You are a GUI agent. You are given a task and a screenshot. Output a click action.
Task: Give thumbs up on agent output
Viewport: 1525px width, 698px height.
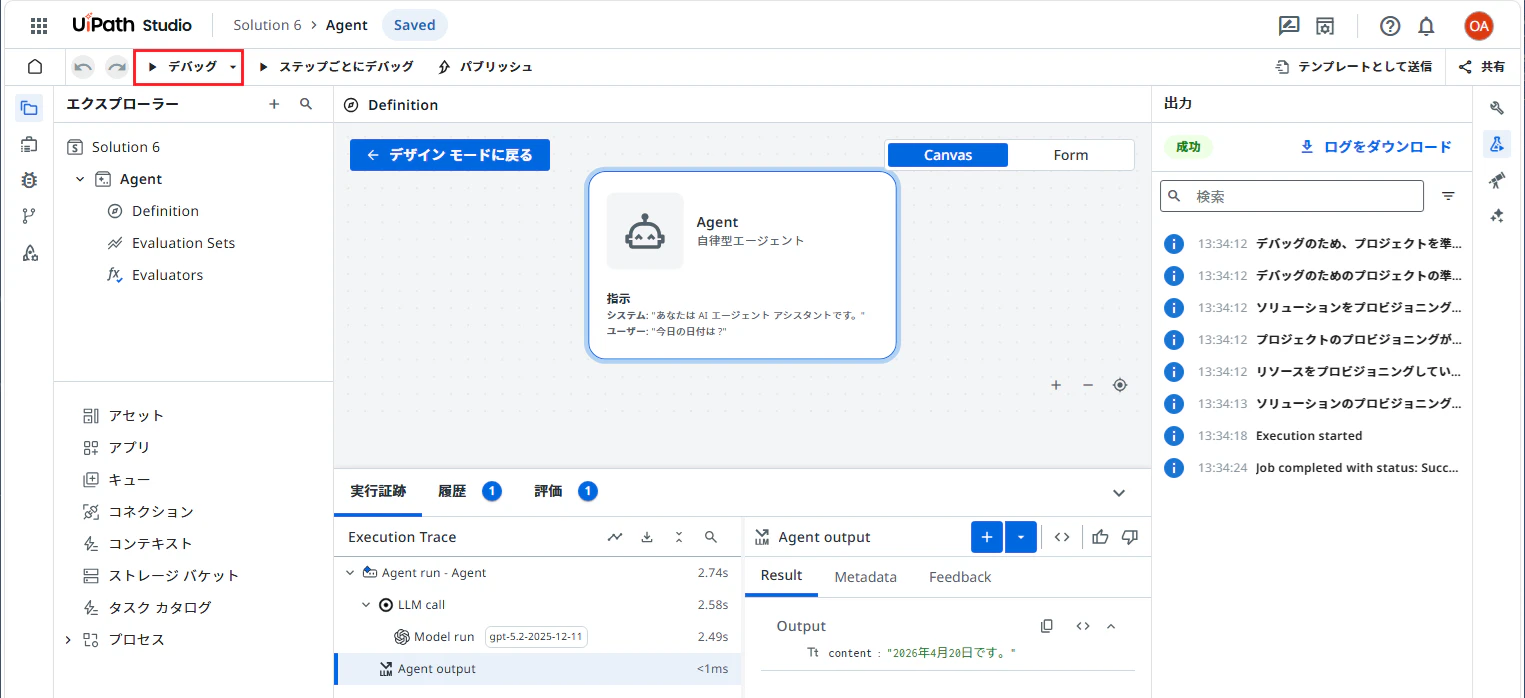pos(1101,537)
